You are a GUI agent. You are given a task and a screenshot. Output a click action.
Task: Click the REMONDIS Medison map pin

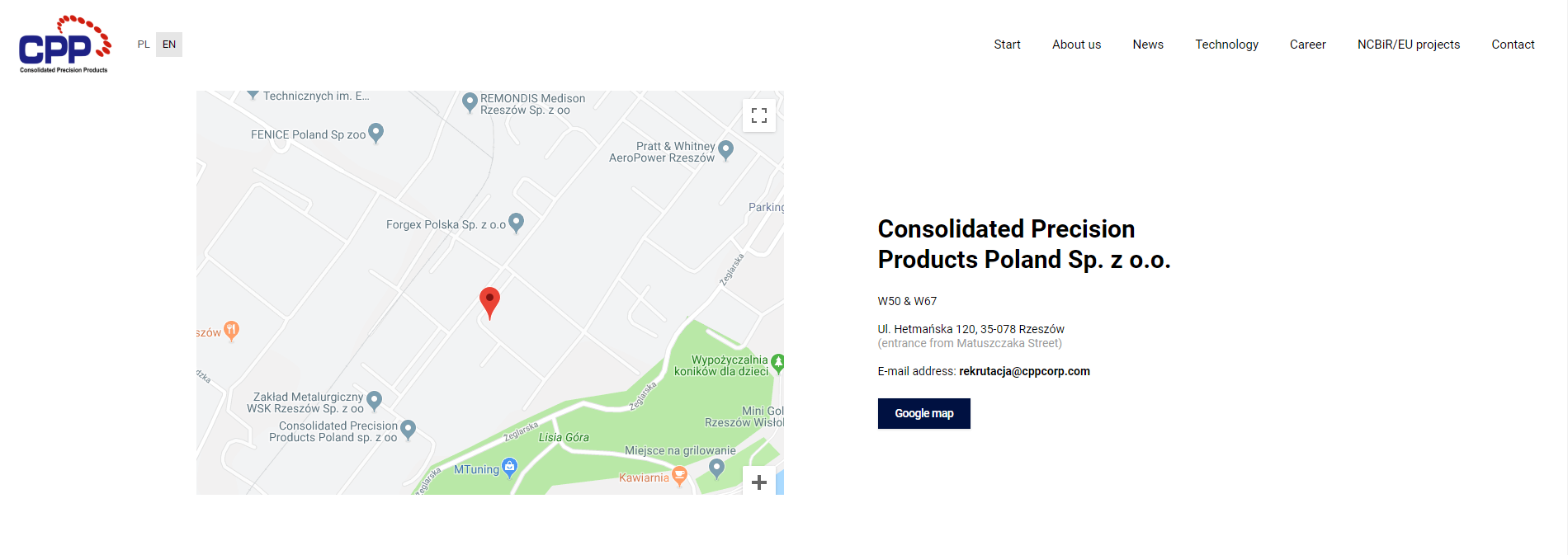tap(470, 102)
